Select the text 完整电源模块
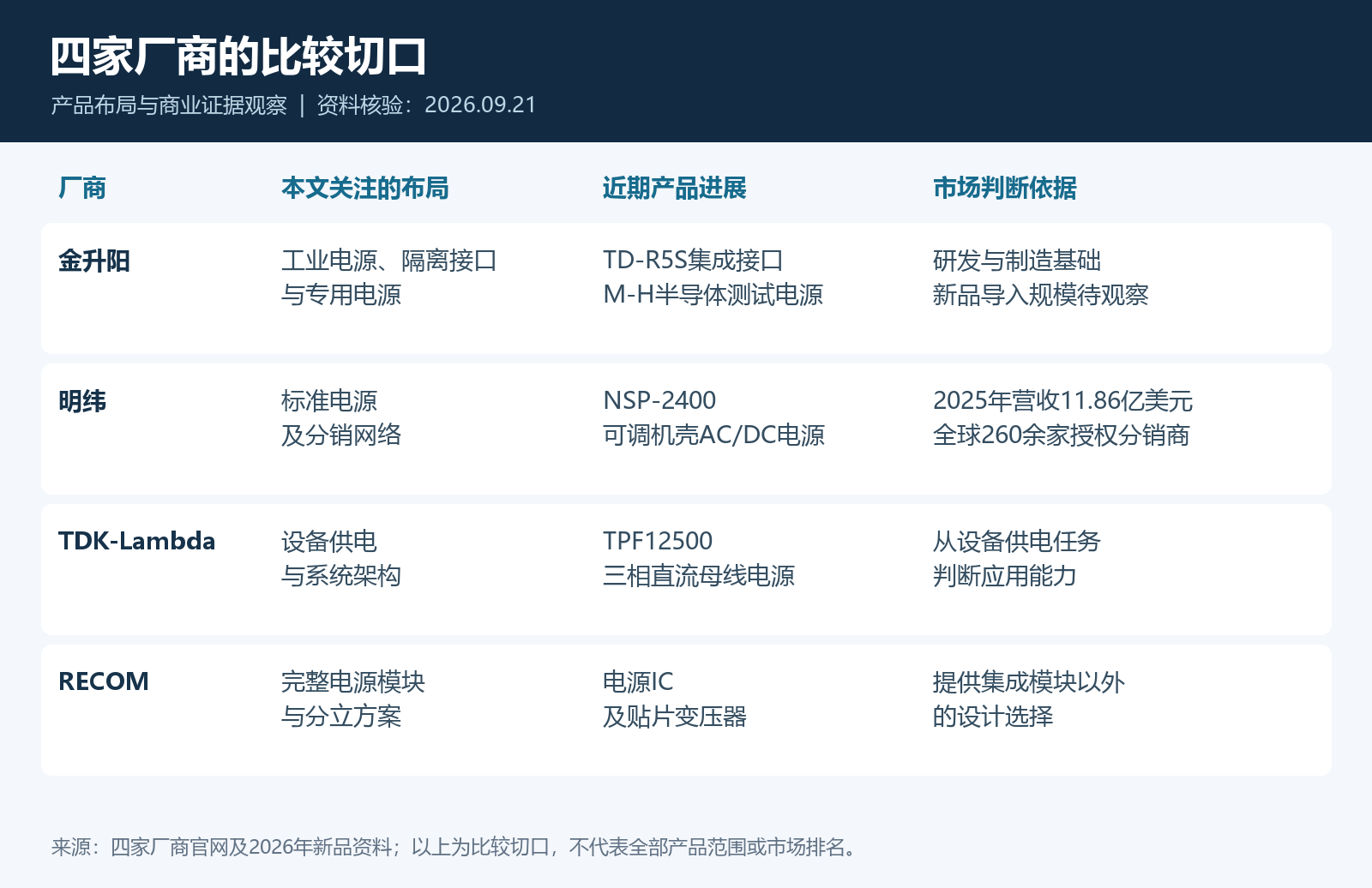1372x888 pixels. [353, 682]
